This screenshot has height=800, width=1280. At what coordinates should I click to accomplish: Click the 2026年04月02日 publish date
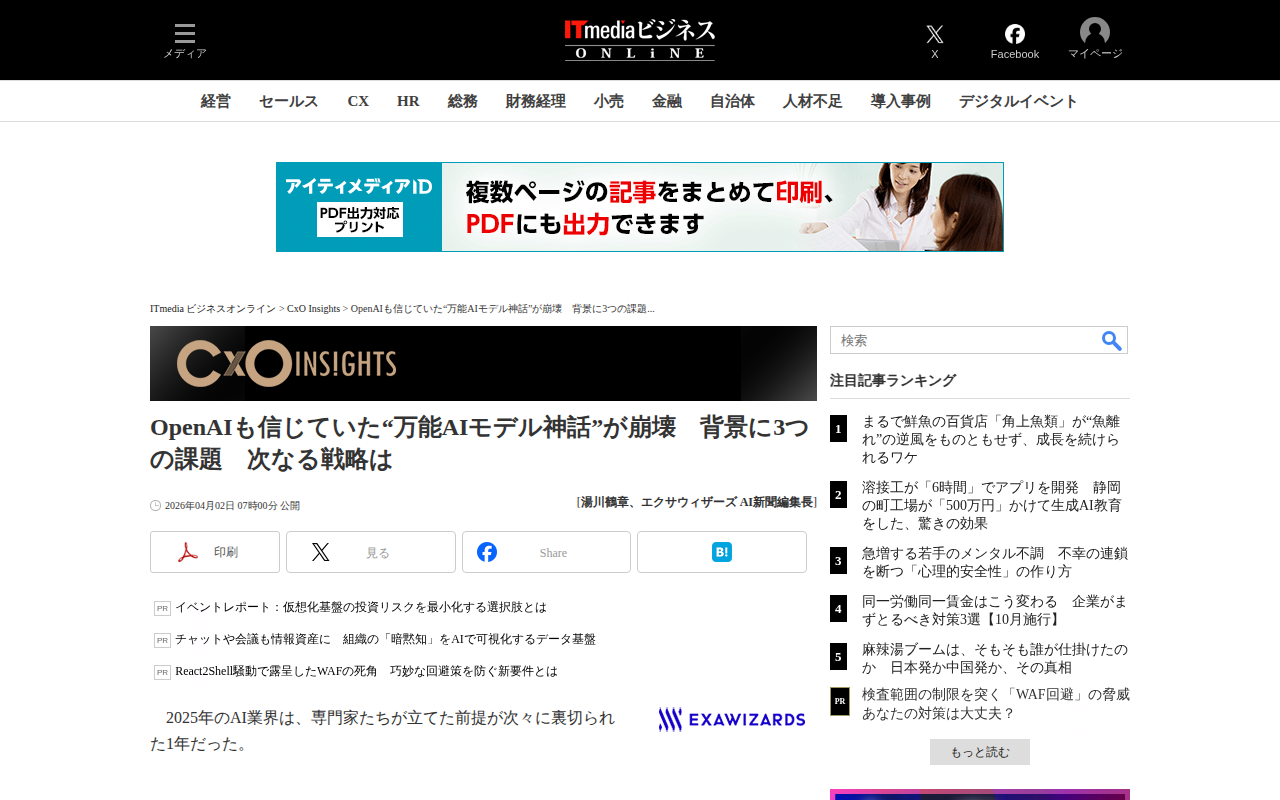pos(232,506)
